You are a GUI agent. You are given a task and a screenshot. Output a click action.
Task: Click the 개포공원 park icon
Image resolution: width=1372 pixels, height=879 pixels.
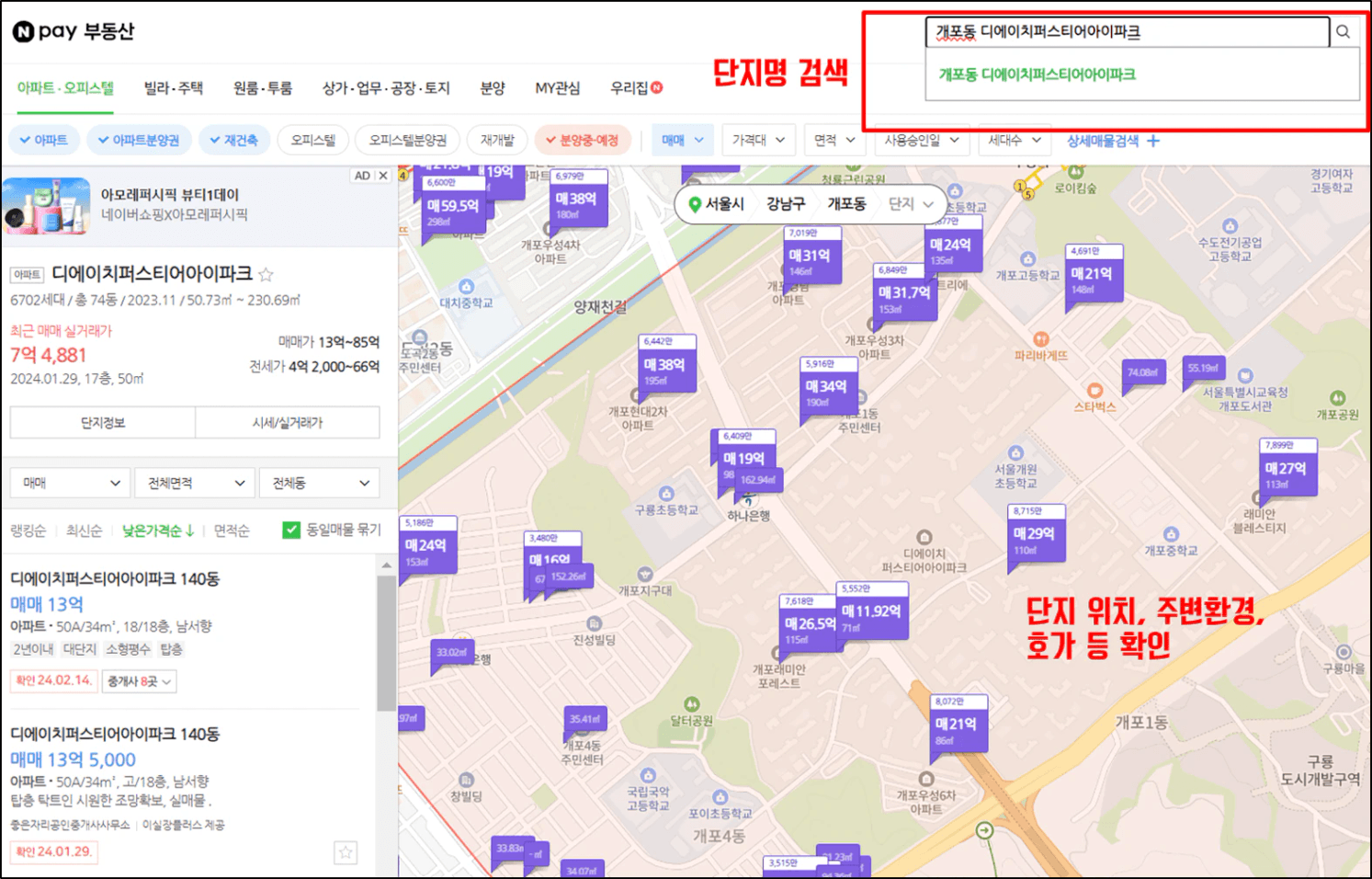1337,397
